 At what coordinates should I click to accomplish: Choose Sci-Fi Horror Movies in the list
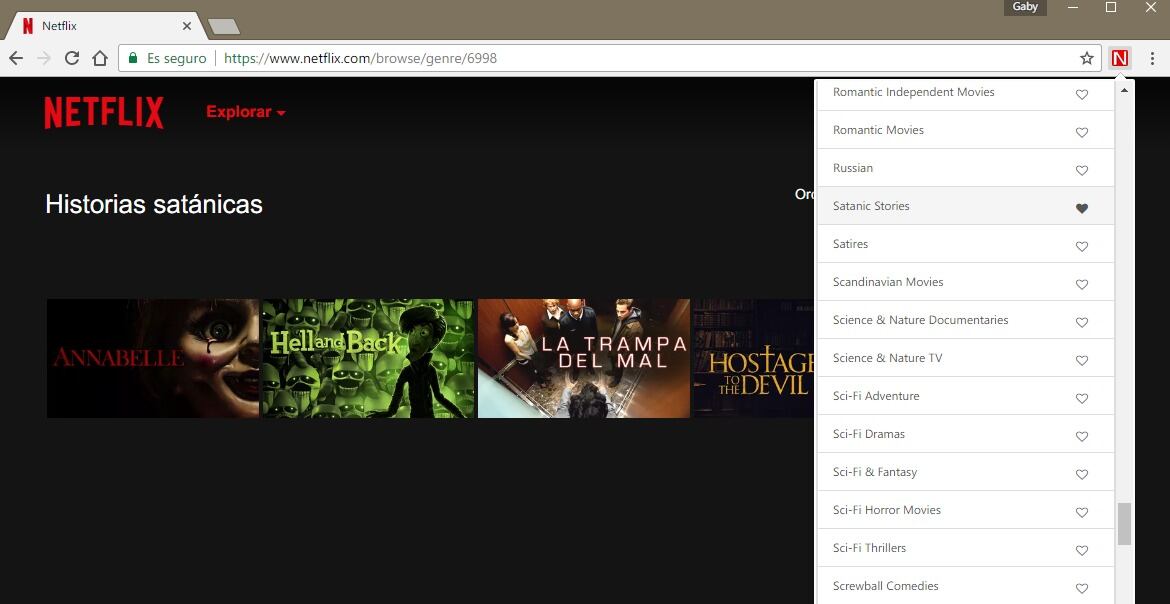click(886, 510)
